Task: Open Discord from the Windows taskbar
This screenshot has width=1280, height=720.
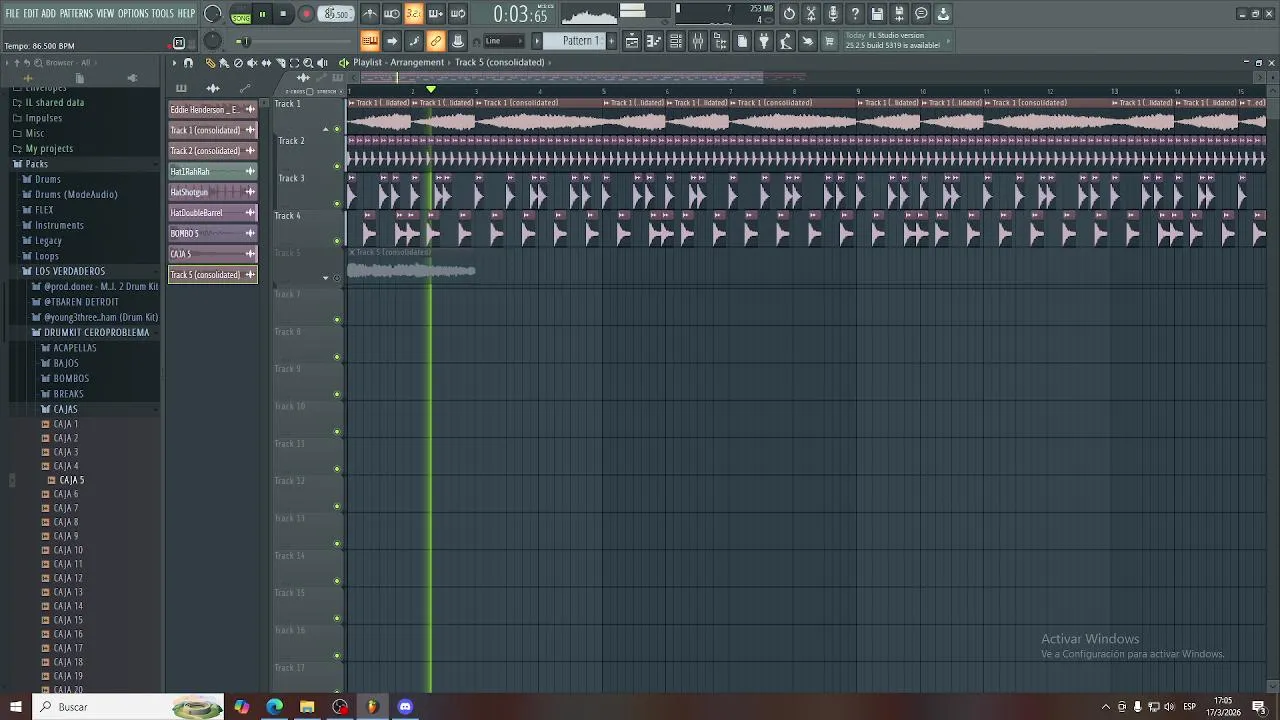Action: point(405,707)
